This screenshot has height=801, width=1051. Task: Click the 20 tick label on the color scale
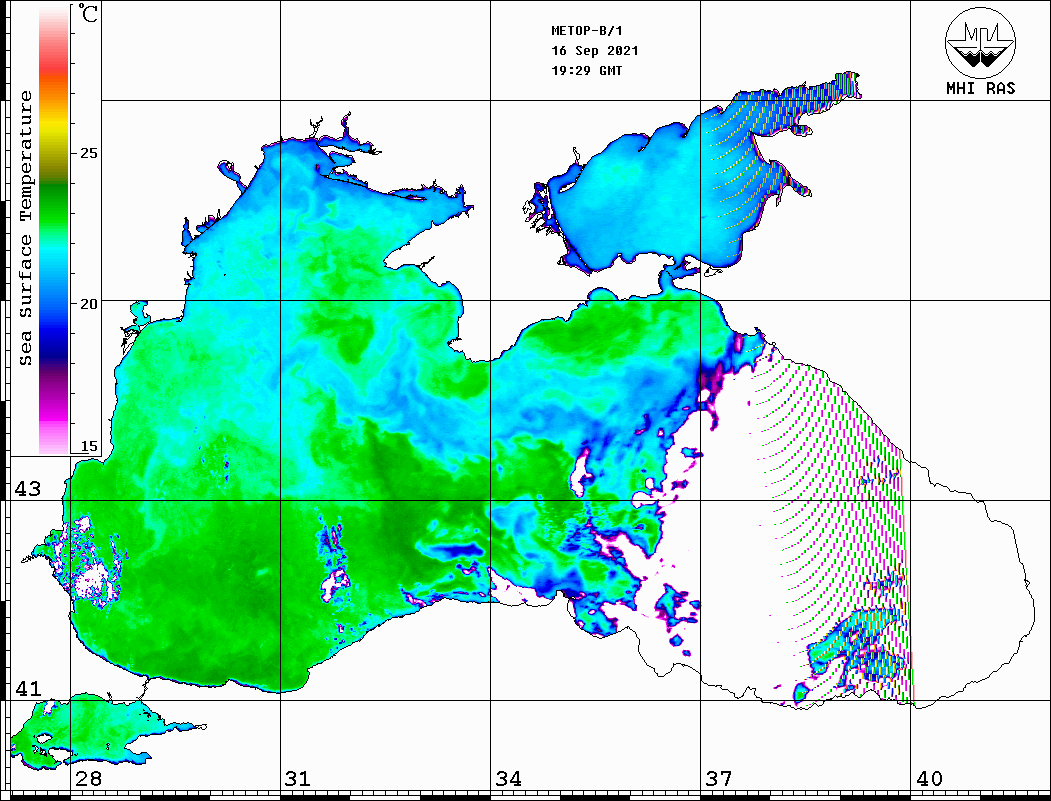click(x=88, y=304)
